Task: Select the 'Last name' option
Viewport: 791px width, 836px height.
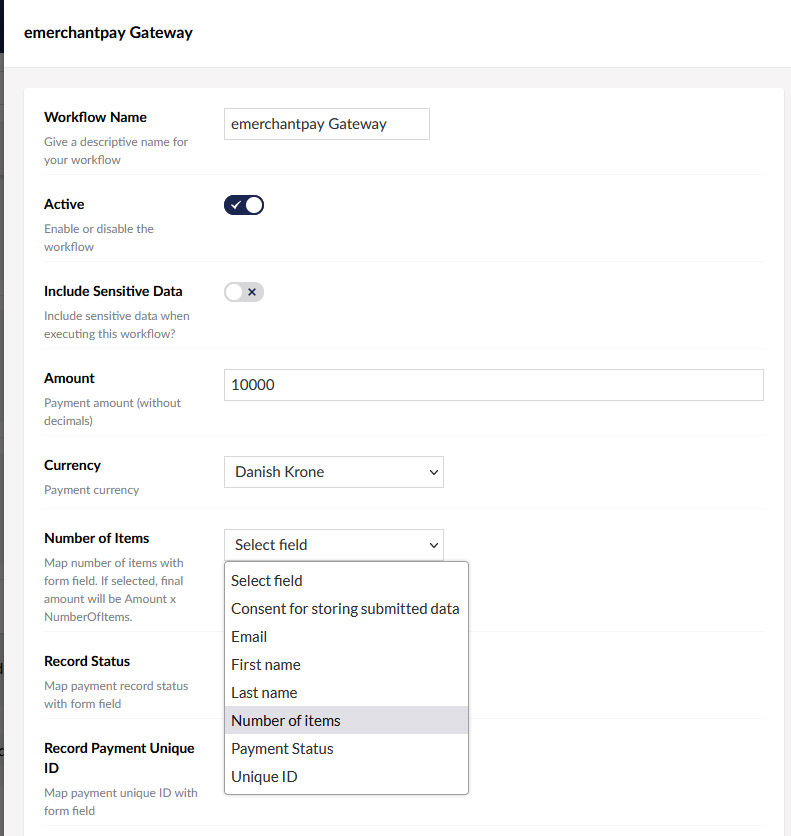Action: click(346, 693)
